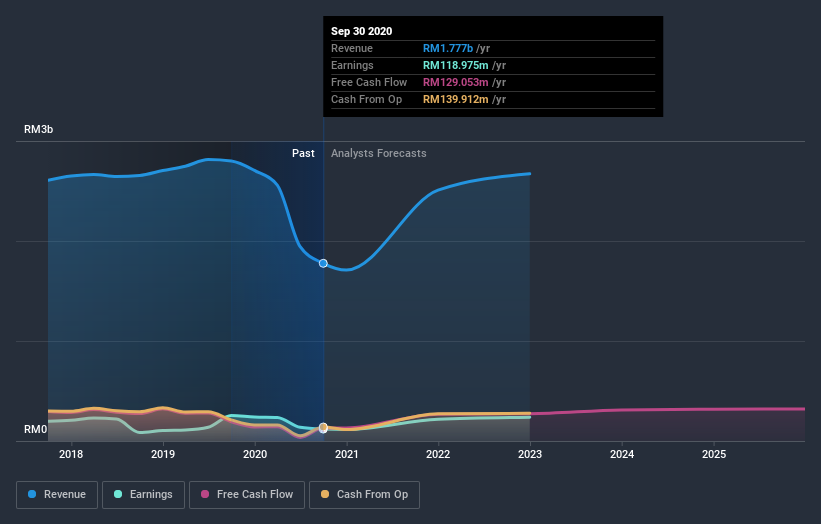Click the 2021 x-axis label
The image size is (821, 524).
coord(347,454)
